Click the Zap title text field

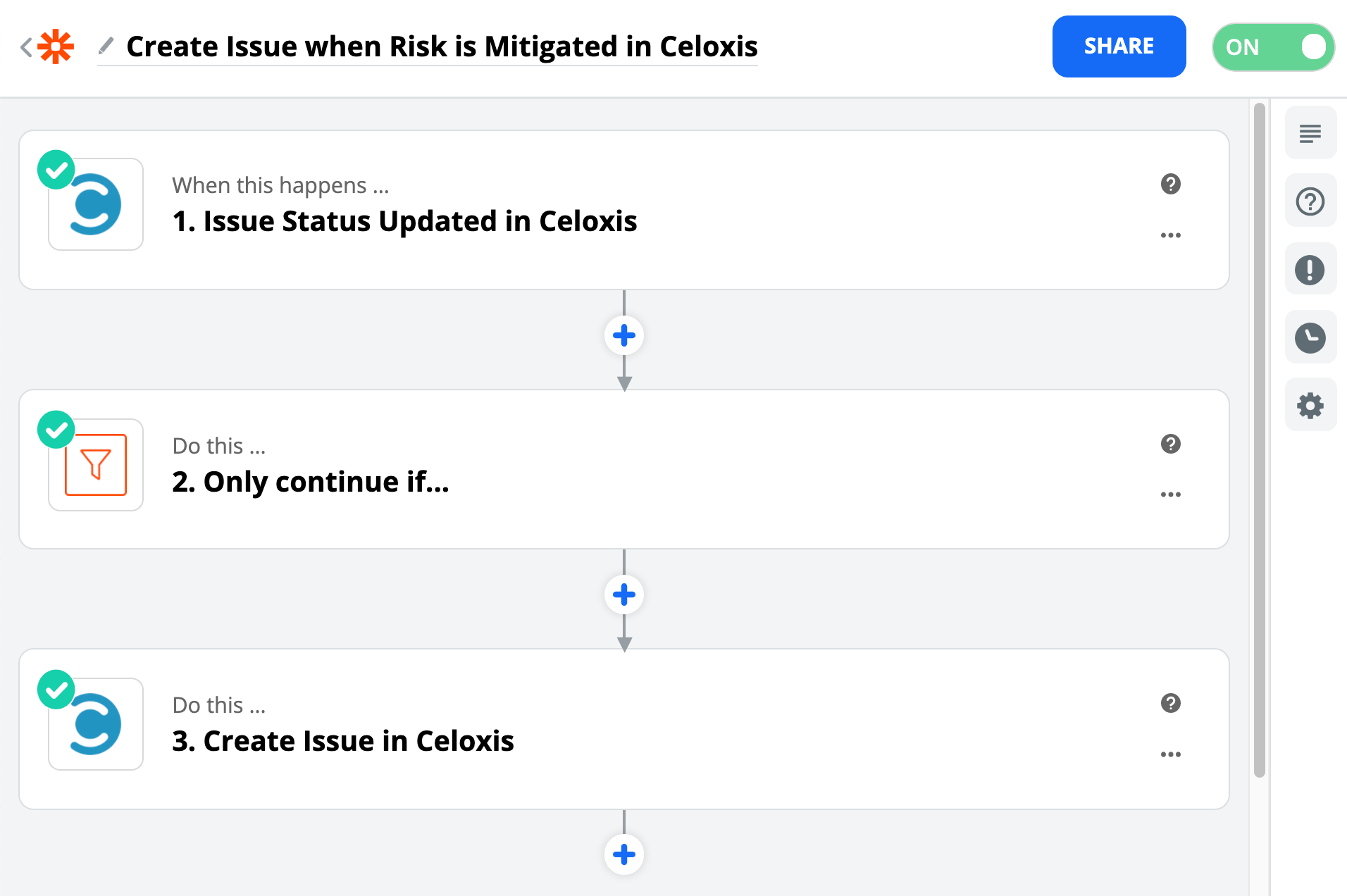pyautogui.click(x=442, y=46)
